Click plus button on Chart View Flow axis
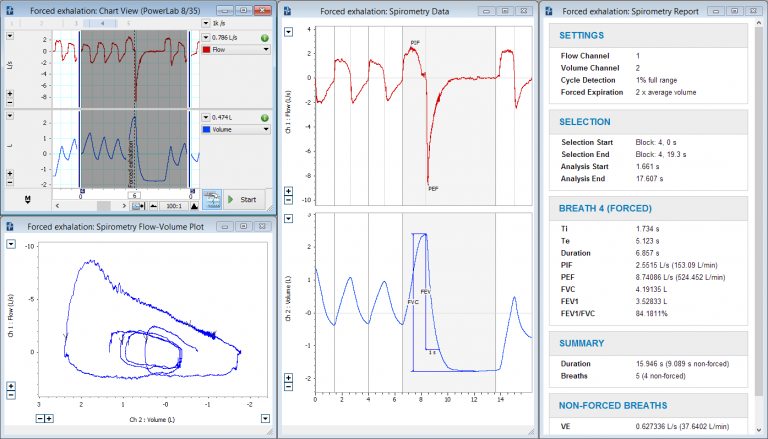Viewport: 768px width, 439px height. 10,93
